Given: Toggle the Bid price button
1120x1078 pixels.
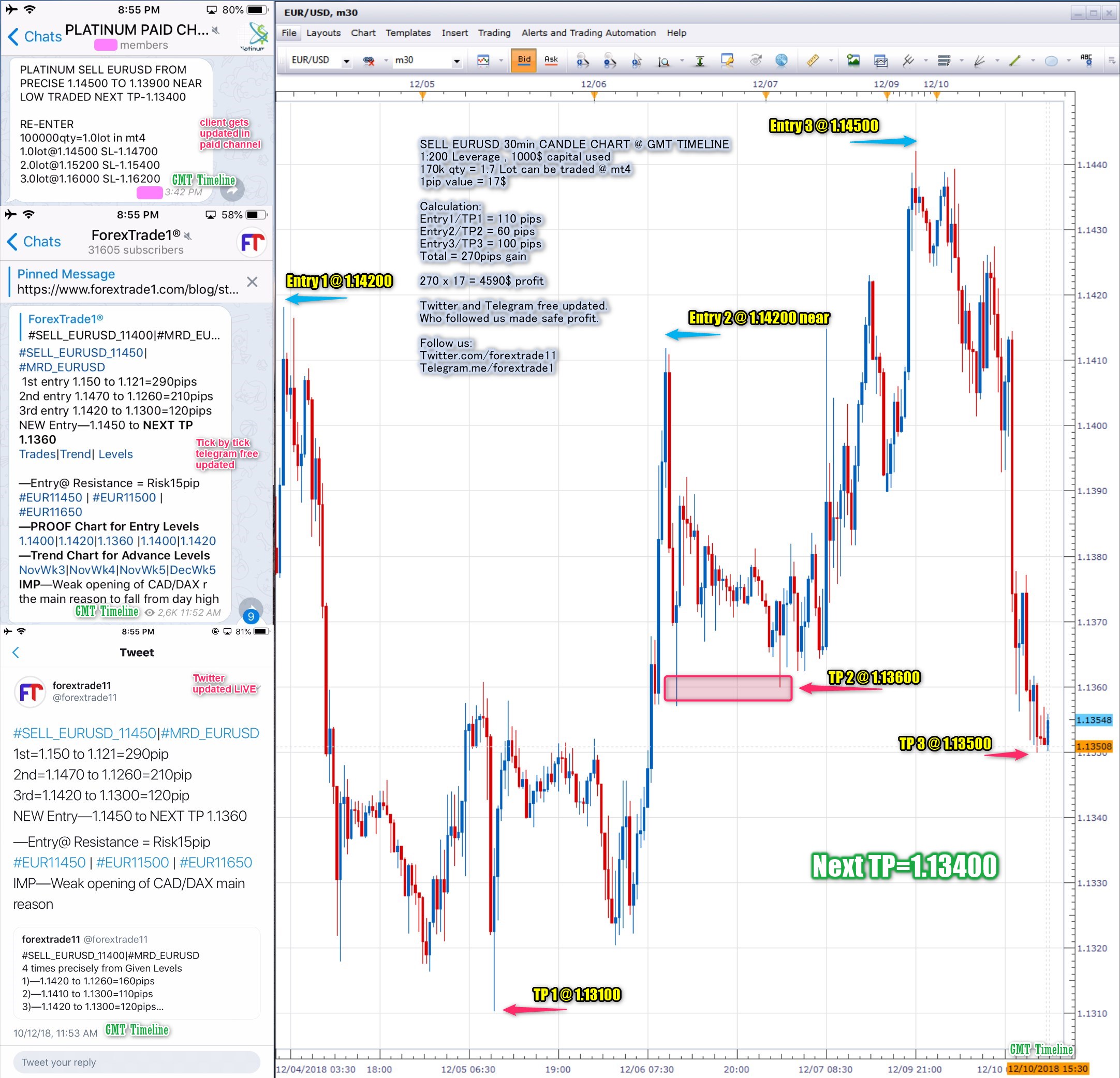Looking at the screenshot, I should [524, 60].
